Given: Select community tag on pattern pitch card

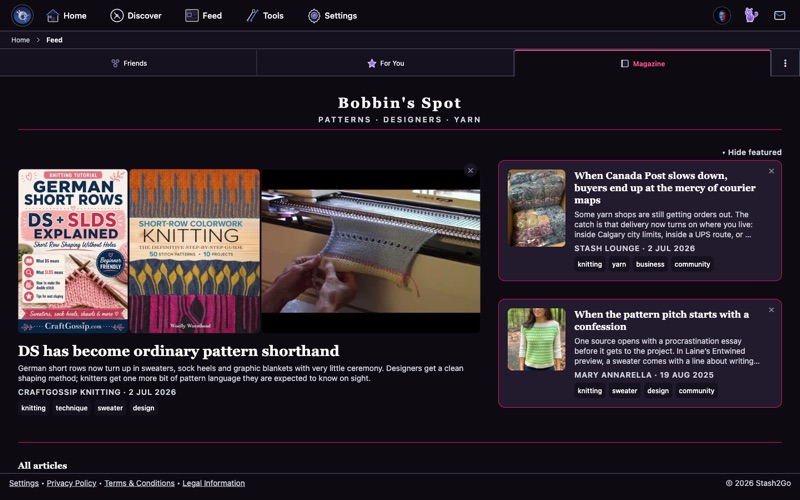Looking at the screenshot, I should pyautogui.click(x=696, y=391).
